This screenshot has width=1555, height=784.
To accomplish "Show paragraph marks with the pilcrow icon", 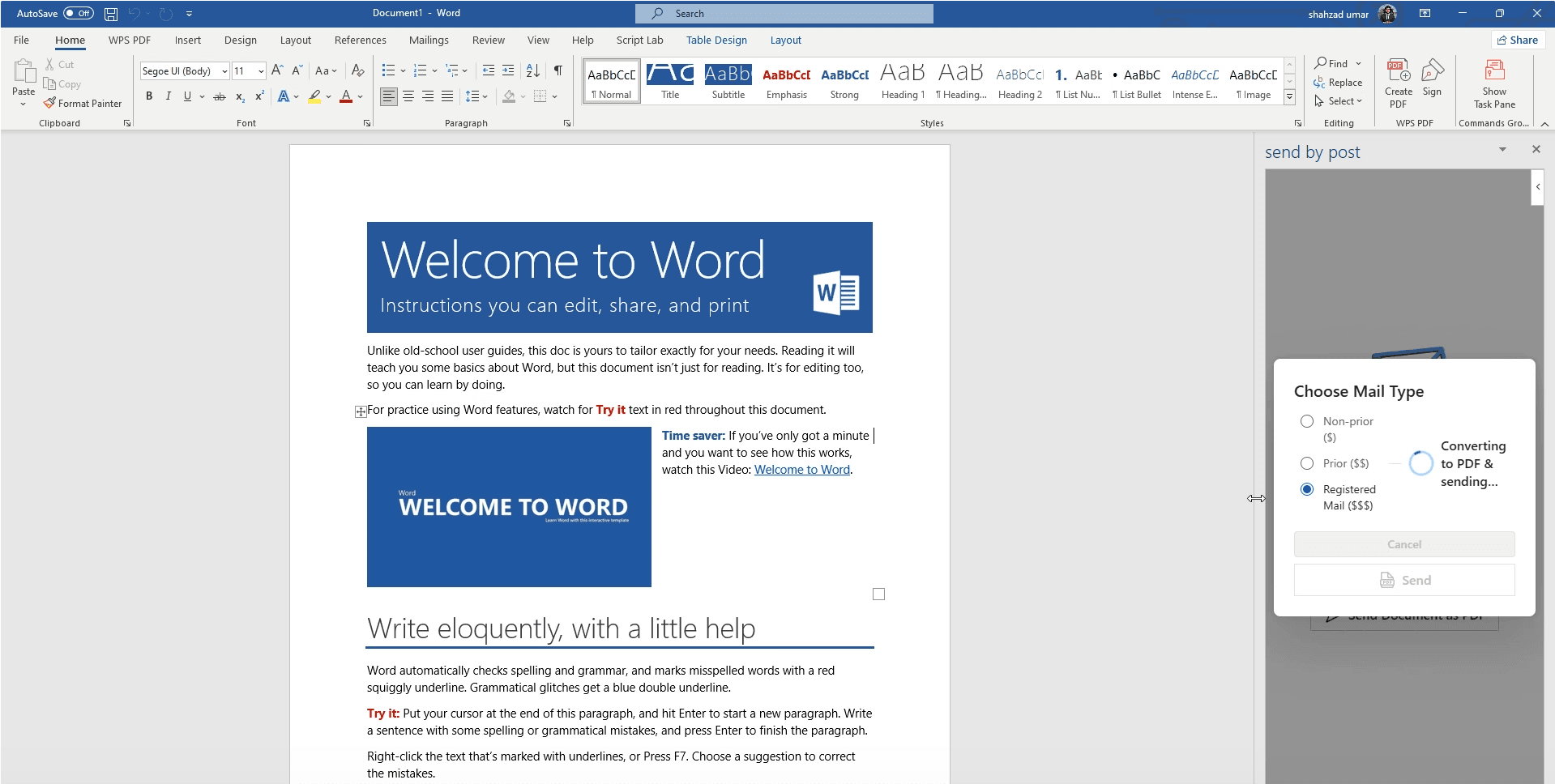I will tap(558, 70).
